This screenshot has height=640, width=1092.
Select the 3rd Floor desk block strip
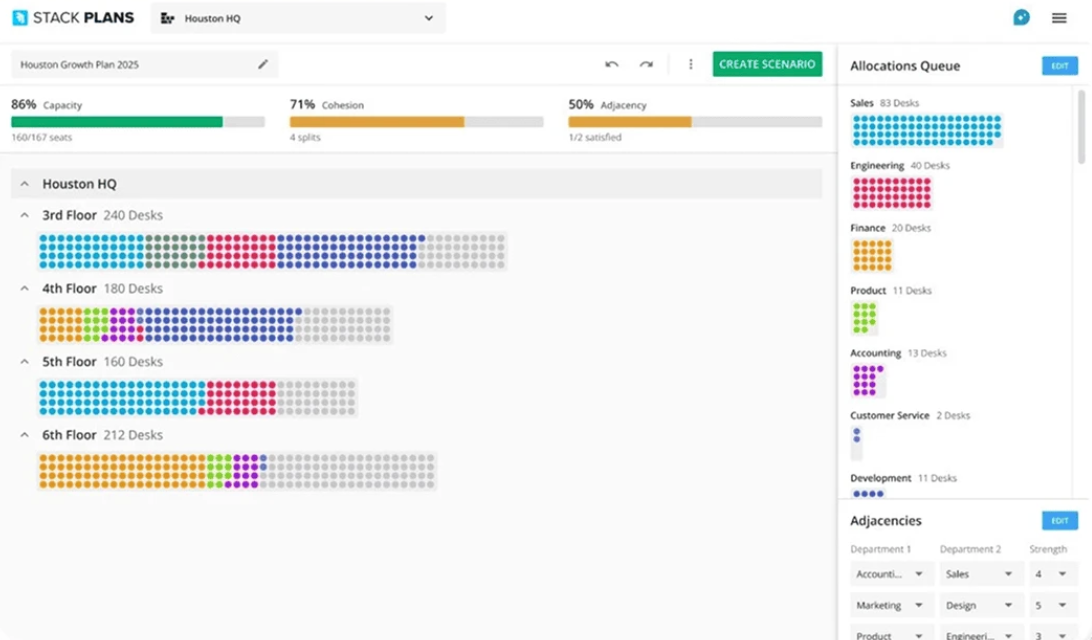point(272,251)
